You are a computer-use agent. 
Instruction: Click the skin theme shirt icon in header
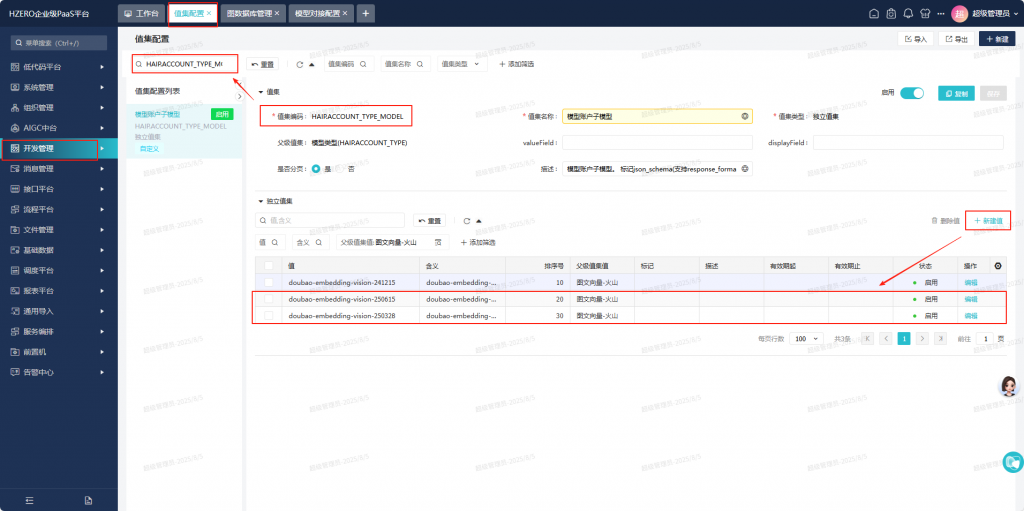pos(925,13)
